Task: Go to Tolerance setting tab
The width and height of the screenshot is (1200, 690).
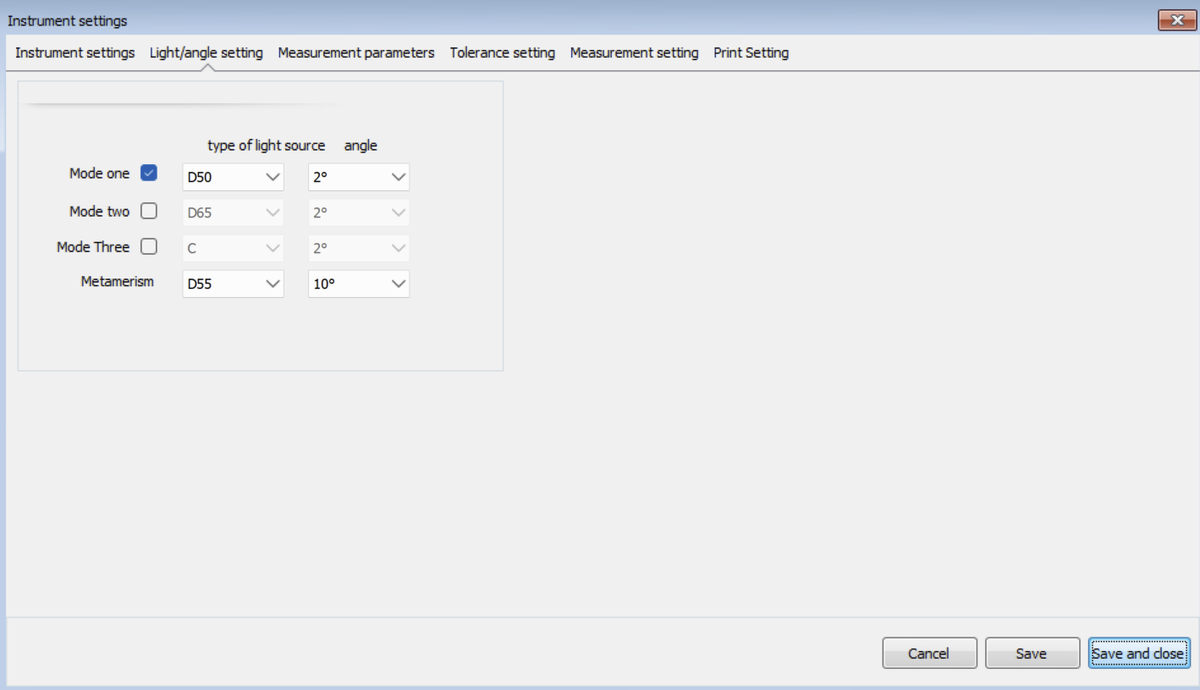Action: point(502,53)
